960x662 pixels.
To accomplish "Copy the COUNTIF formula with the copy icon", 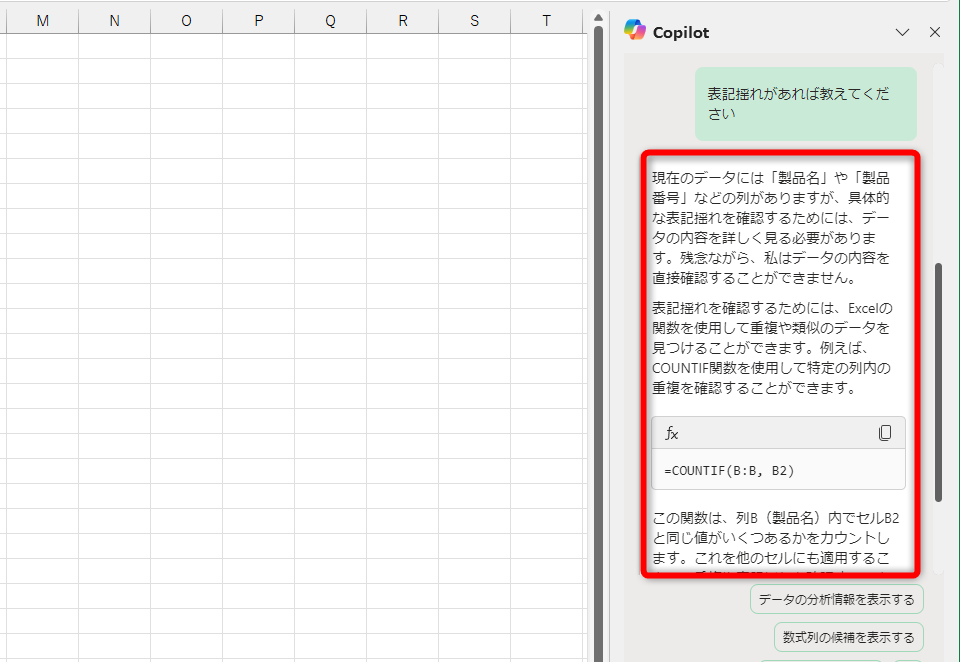I will [885, 432].
